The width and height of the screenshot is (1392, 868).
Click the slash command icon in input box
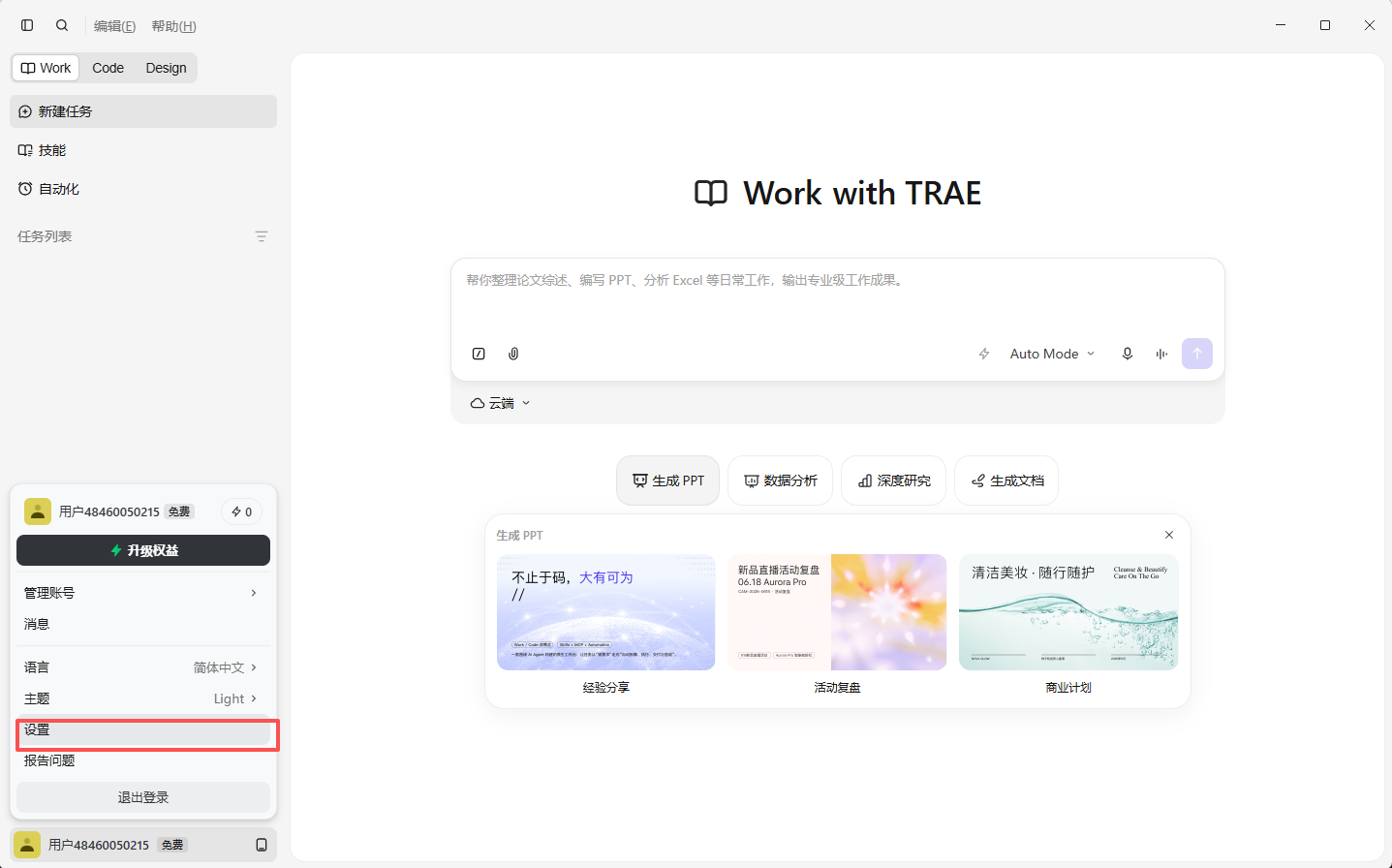tap(479, 354)
